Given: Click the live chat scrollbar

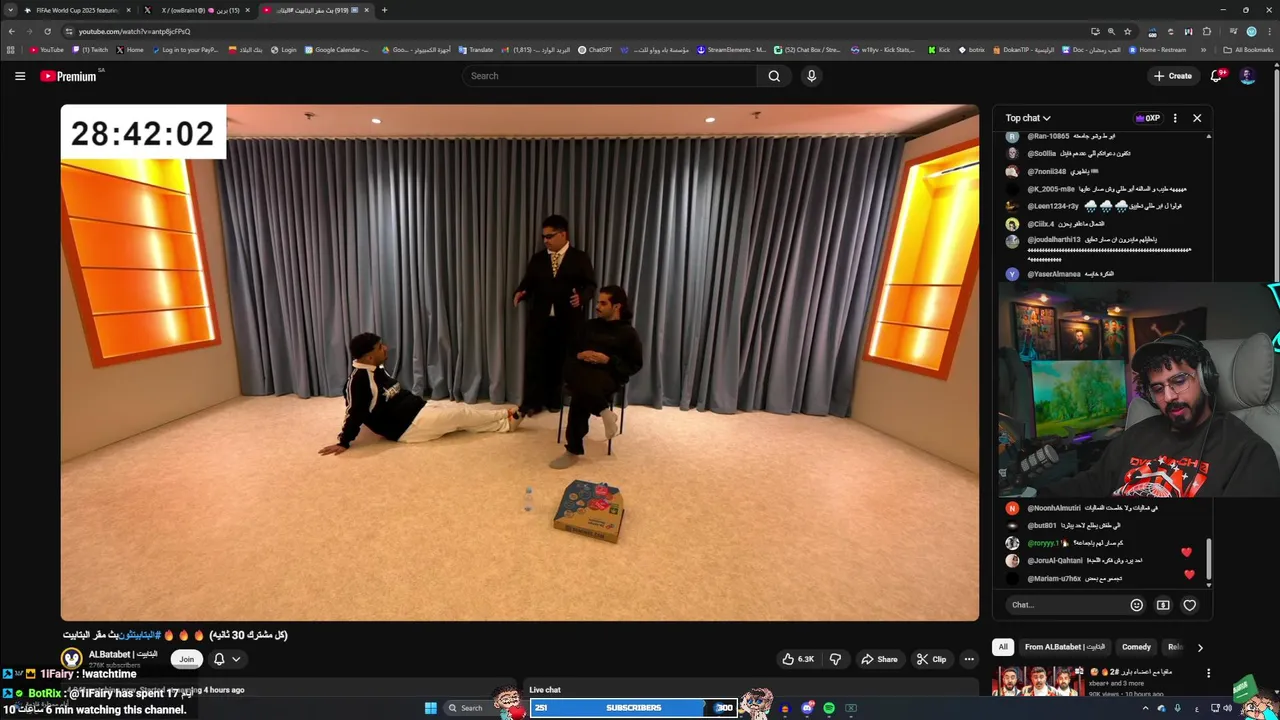Looking at the screenshot, I should [1209, 560].
